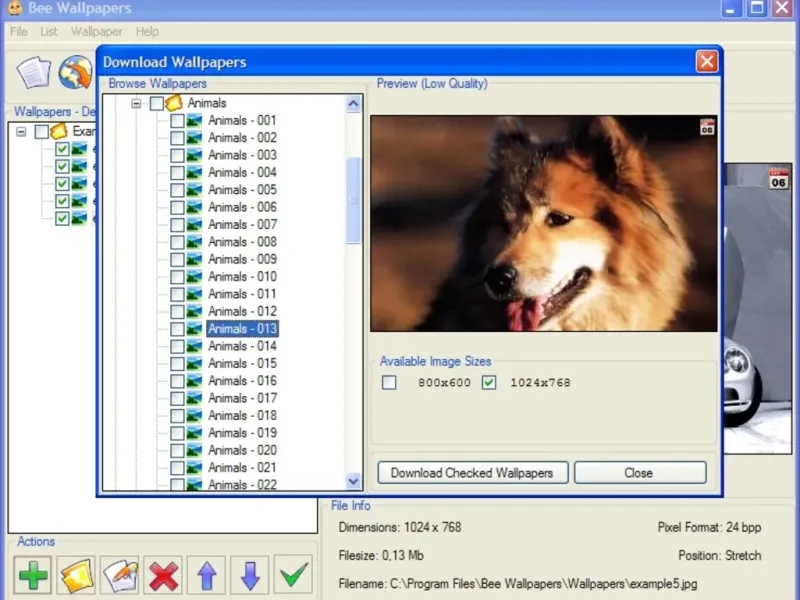Click the globe download wallpapers toolbar icon
Screen dimensions: 800x600
click(x=76, y=72)
